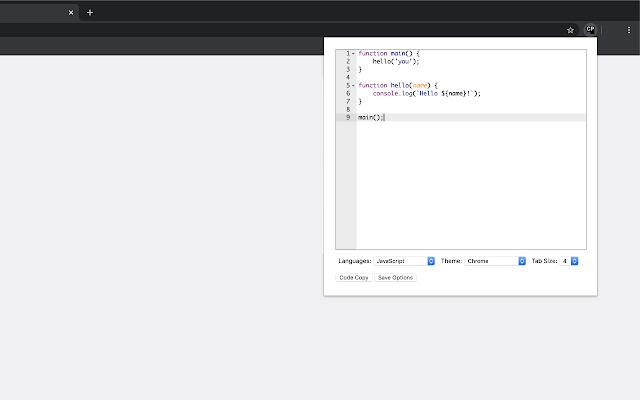Click the Theme: label
The height and width of the screenshot is (400, 640).
(x=451, y=261)
